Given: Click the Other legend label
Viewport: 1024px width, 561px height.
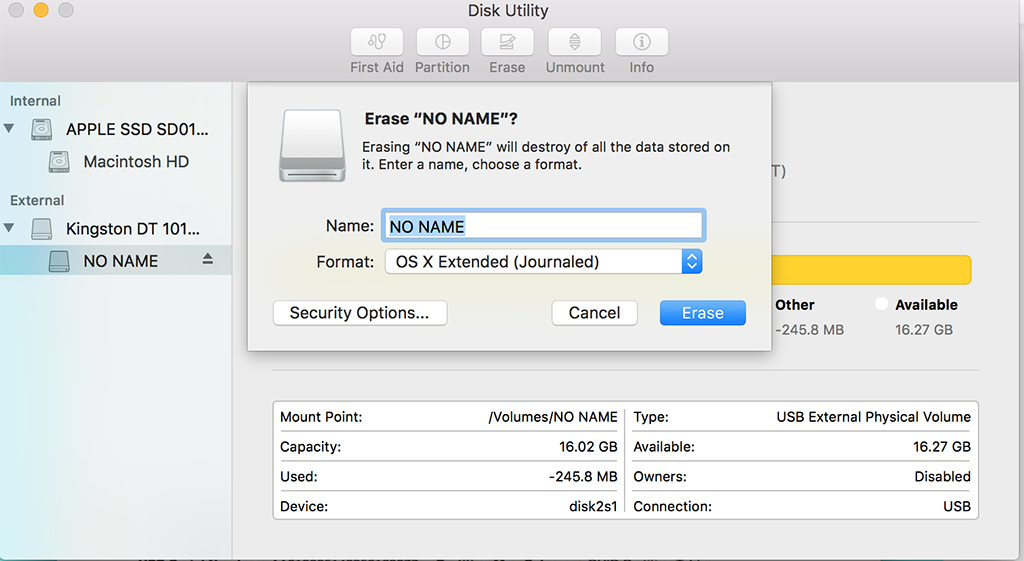Looking at the screenshot, I should pyautogui.click(x=795, y=305).
